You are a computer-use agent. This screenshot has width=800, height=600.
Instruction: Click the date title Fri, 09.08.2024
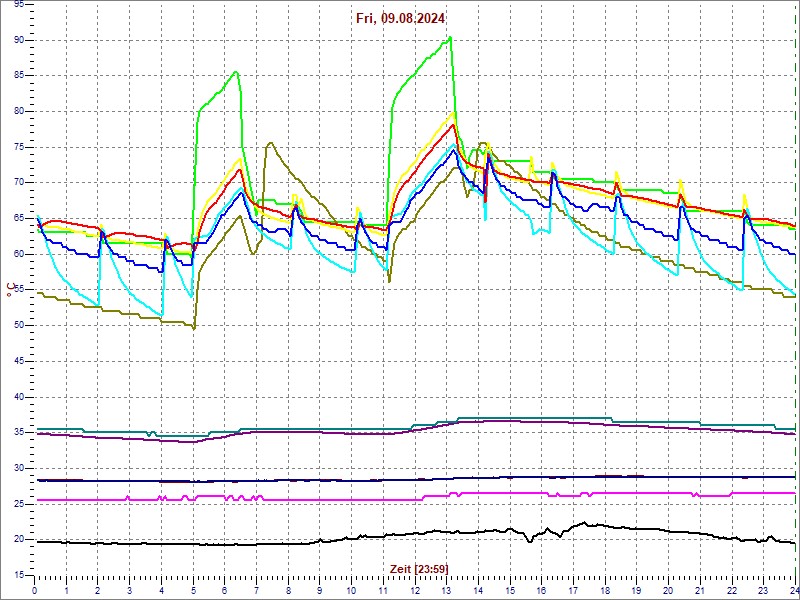400,18
